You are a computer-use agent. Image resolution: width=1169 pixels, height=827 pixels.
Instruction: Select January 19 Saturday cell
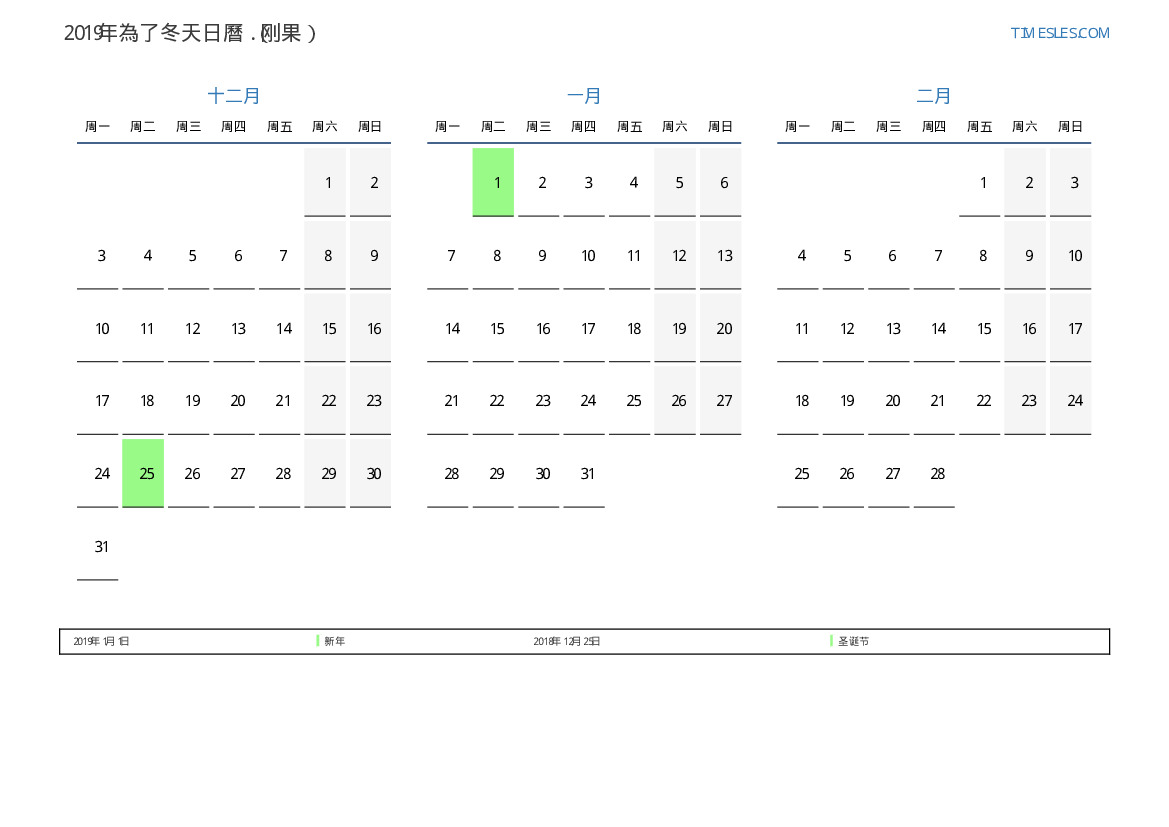[679, 329]
